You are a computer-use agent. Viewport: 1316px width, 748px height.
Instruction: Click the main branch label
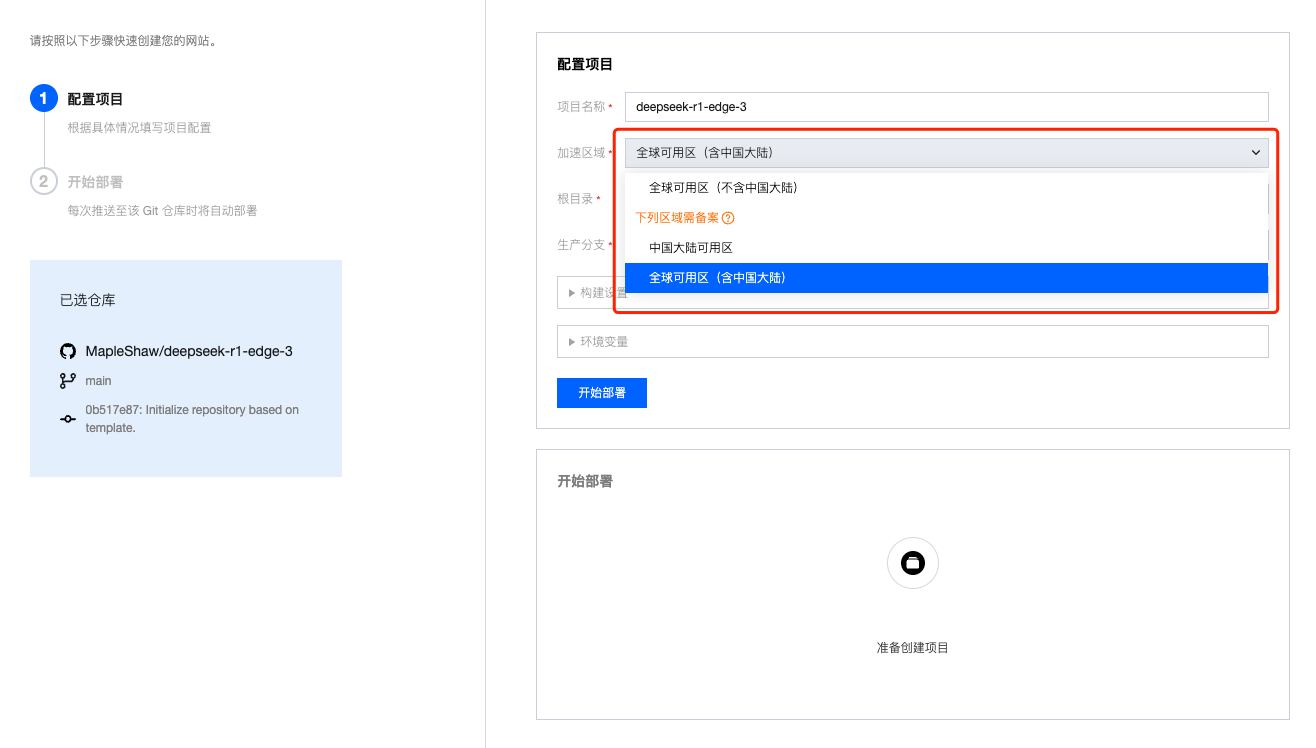(98, 380)
